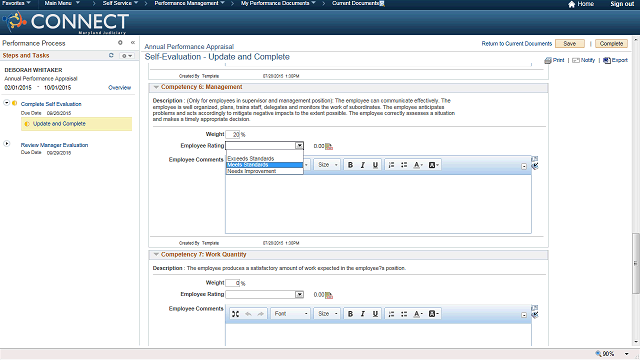The height and width of the screenshot is (360, 640).
Task: Collapse the Competency 7: Work Quantity section
Action: [x=156, y=254]
